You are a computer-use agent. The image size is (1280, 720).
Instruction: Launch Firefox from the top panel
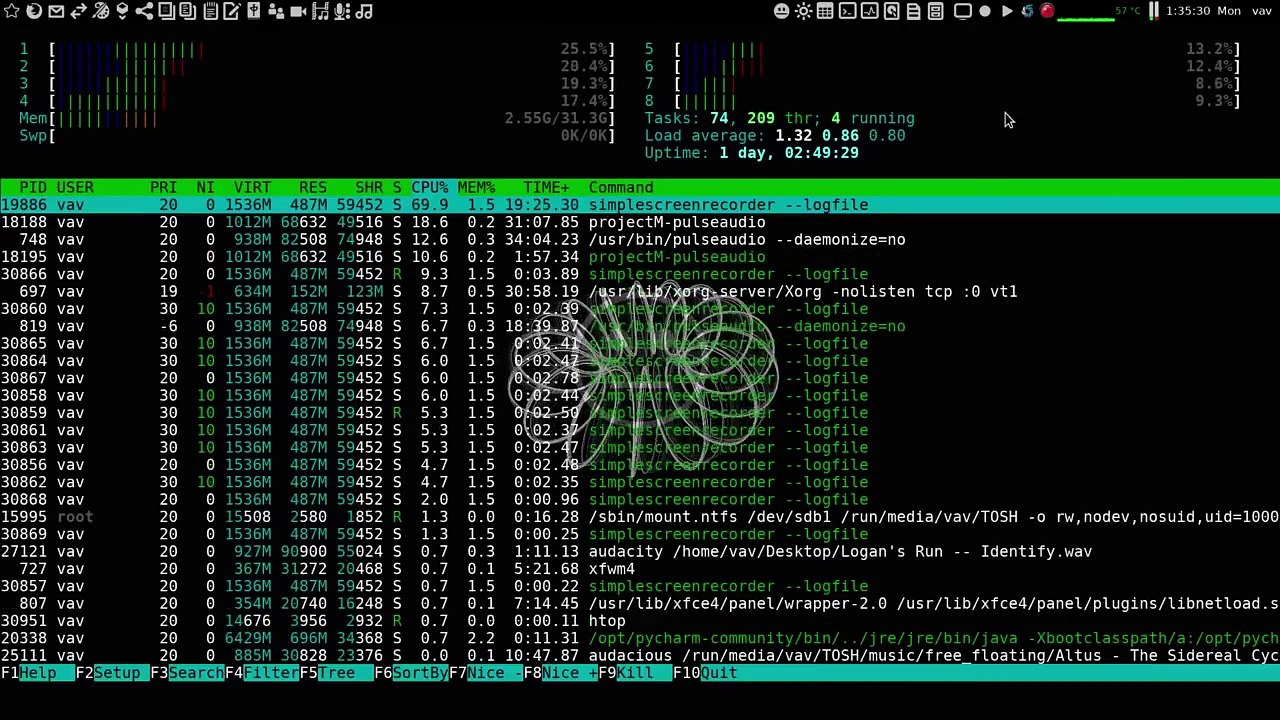pos(34,11)
